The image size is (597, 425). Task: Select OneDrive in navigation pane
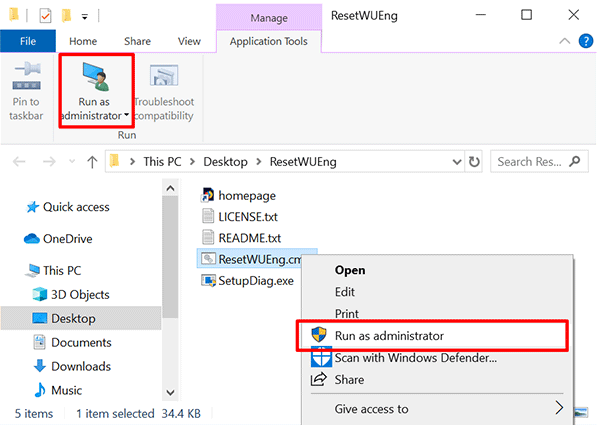point(58,239)
